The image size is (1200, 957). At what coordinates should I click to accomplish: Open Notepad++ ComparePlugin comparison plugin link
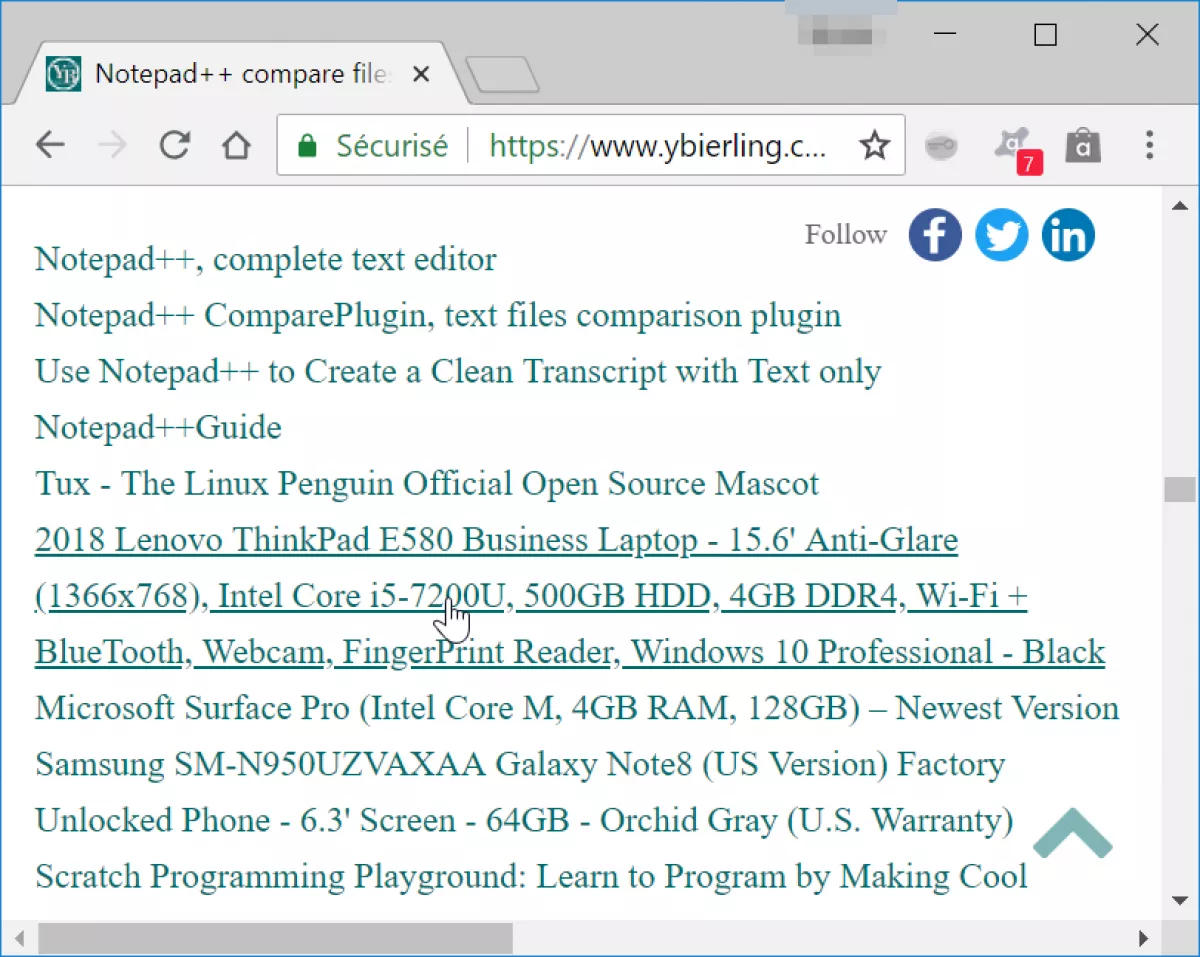coord(438,316)
